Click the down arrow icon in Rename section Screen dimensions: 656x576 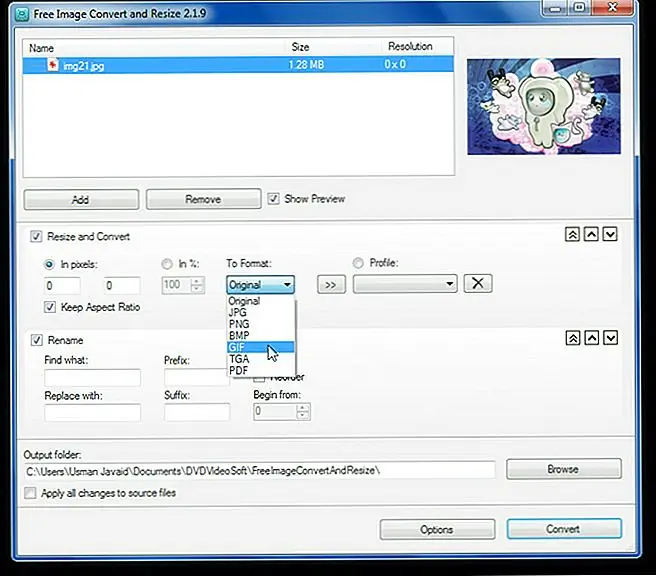pyautogui.click(x=610, y=339)
